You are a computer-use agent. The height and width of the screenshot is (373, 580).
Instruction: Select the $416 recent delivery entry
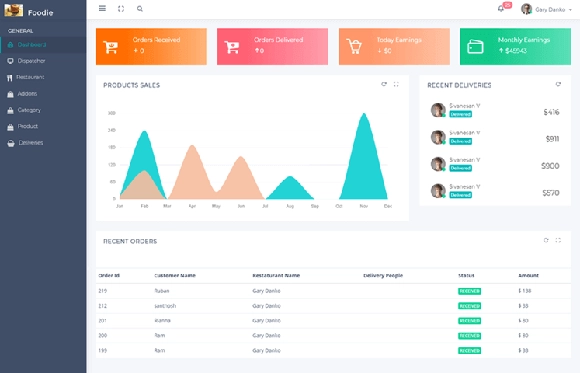[495, 110]
